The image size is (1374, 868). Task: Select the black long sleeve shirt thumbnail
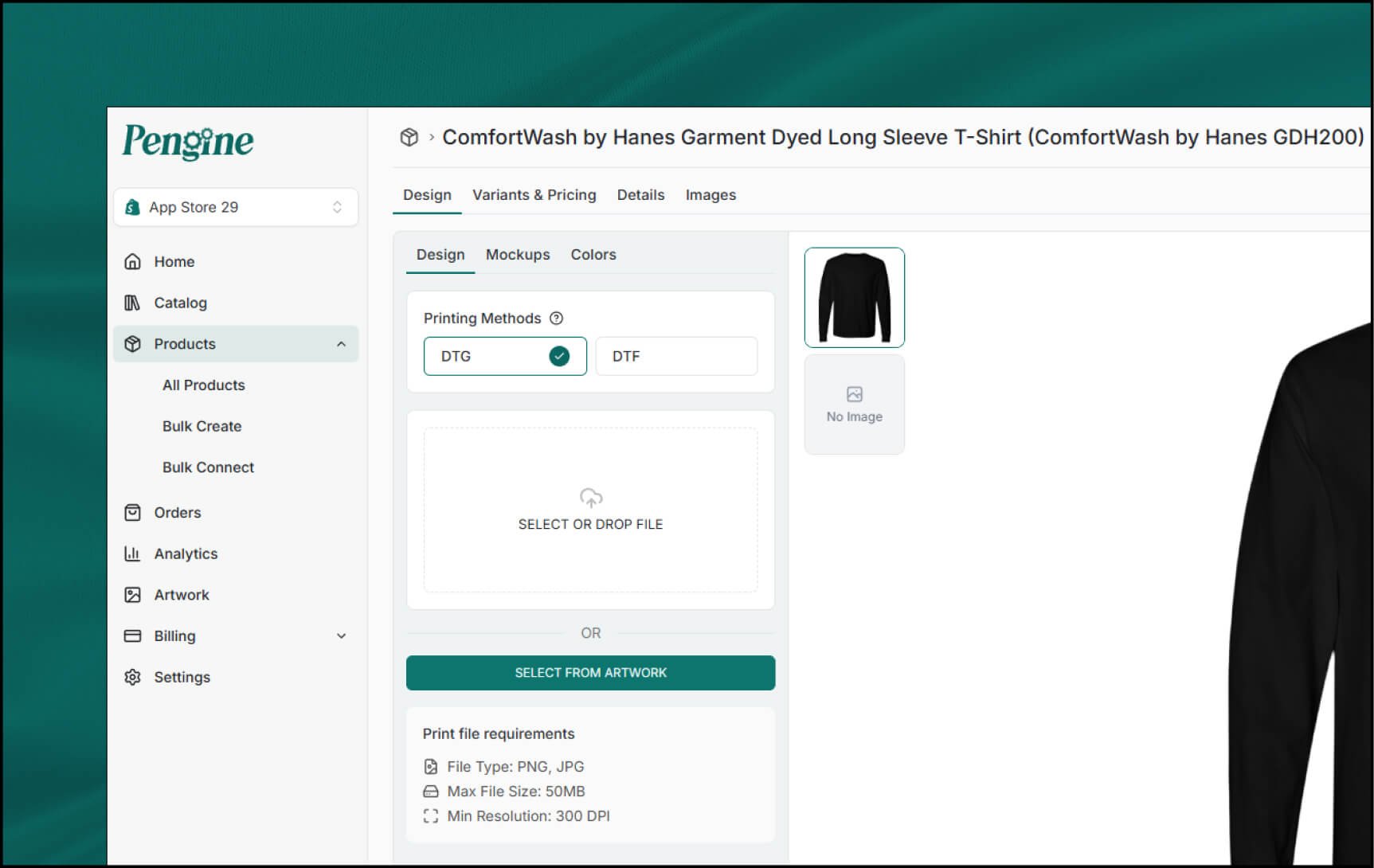pyautogui.click(x=854, y=296)
